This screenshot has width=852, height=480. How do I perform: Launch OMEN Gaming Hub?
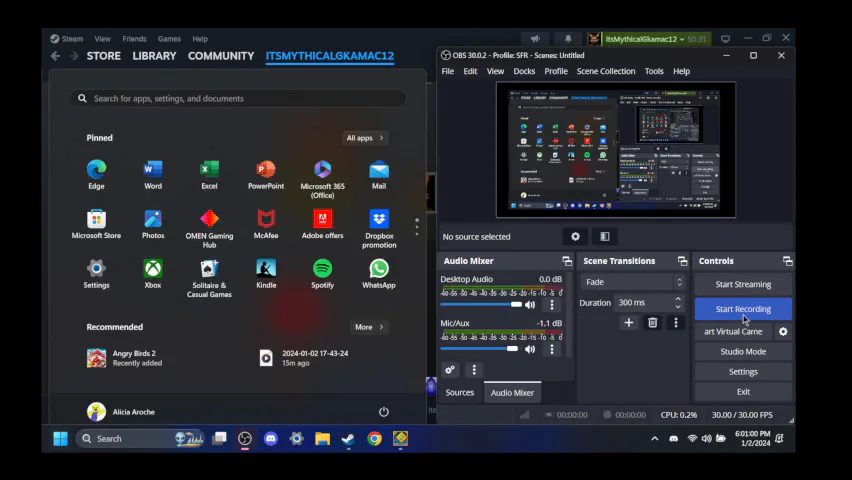(x=209, y=228)
